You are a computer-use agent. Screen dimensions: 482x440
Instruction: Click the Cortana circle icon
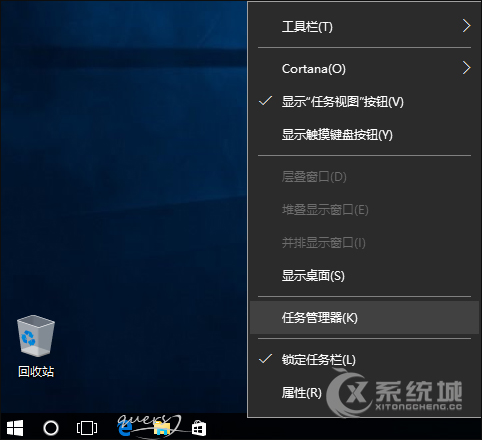click(51, 428)
